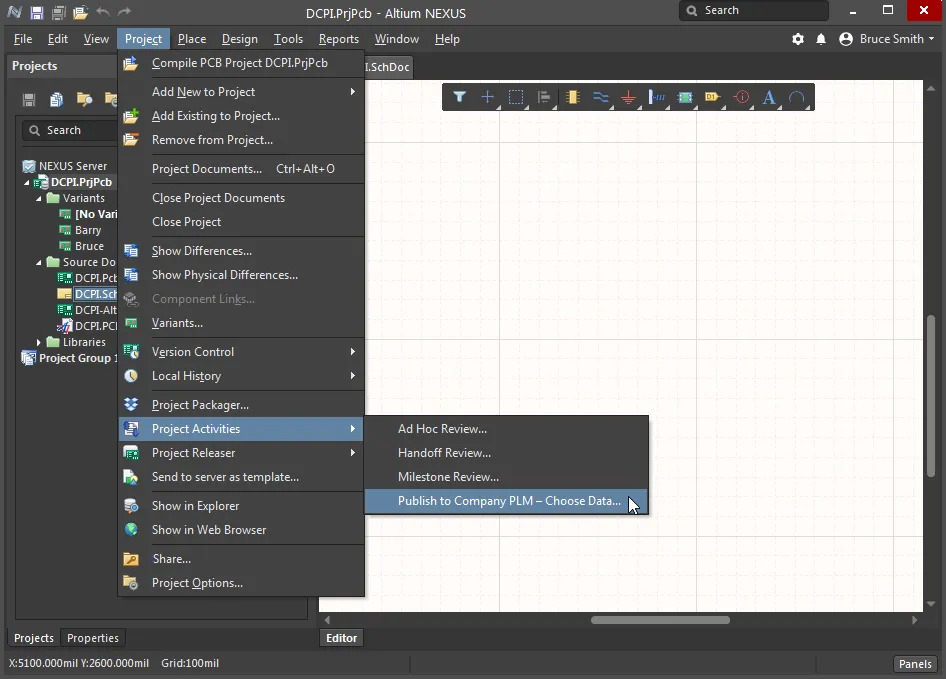Image resolution: width=946 pixels, height=679 pixels.
Task: Click the redo arrow in the title bar
Action: [124, 12]
